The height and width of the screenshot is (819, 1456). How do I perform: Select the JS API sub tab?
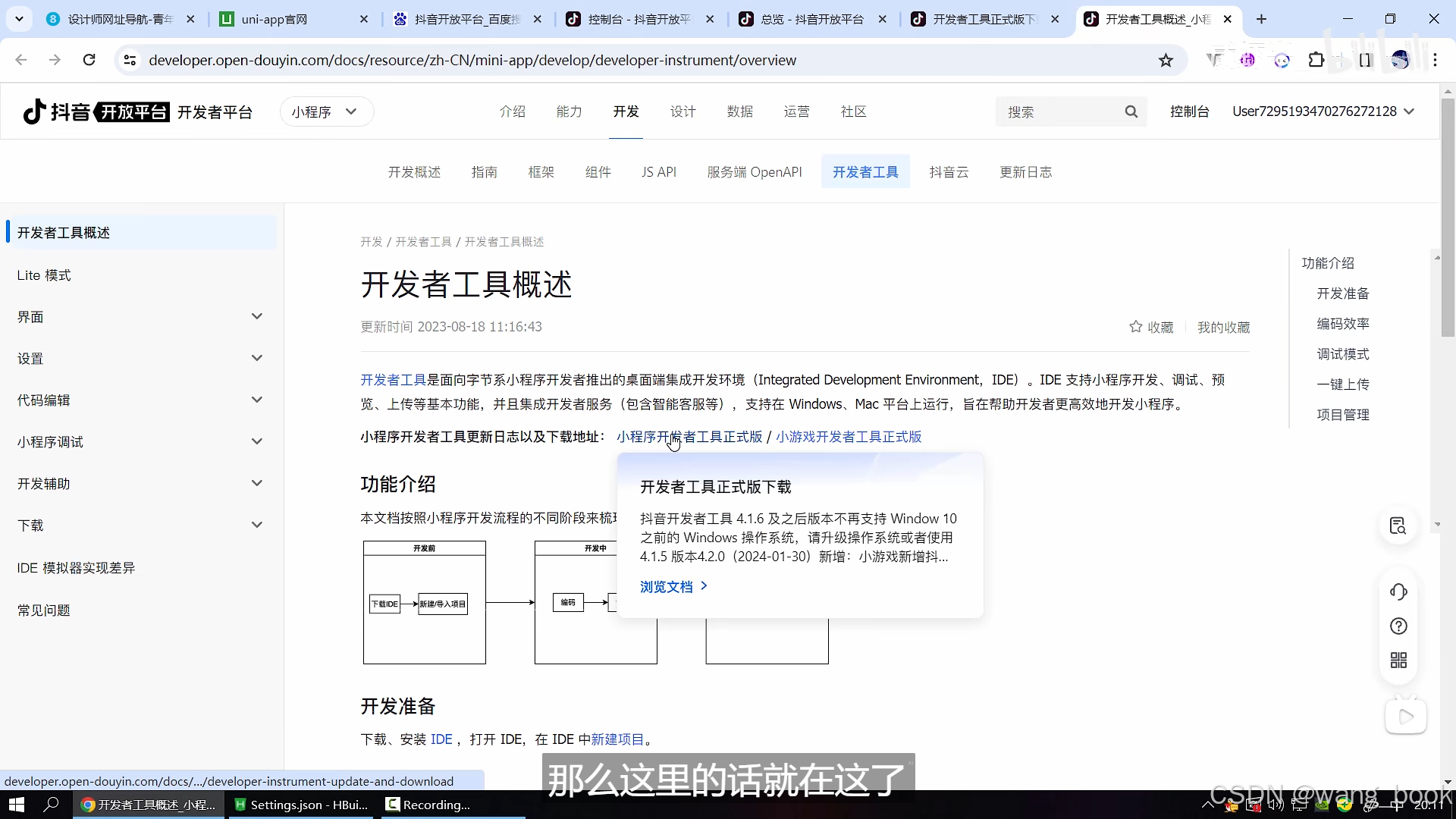coord(658,172)
